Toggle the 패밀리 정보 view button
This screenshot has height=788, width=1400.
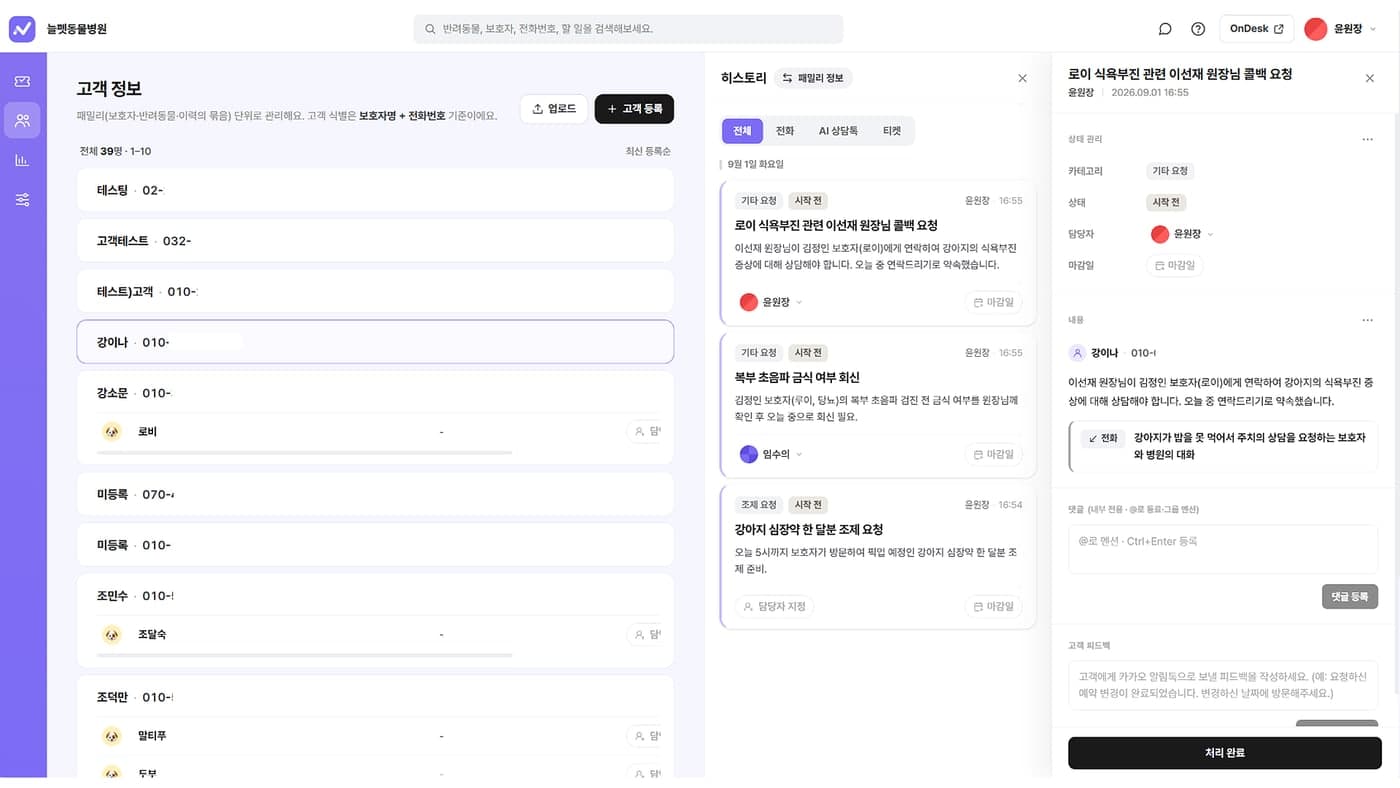pos(813,78)
